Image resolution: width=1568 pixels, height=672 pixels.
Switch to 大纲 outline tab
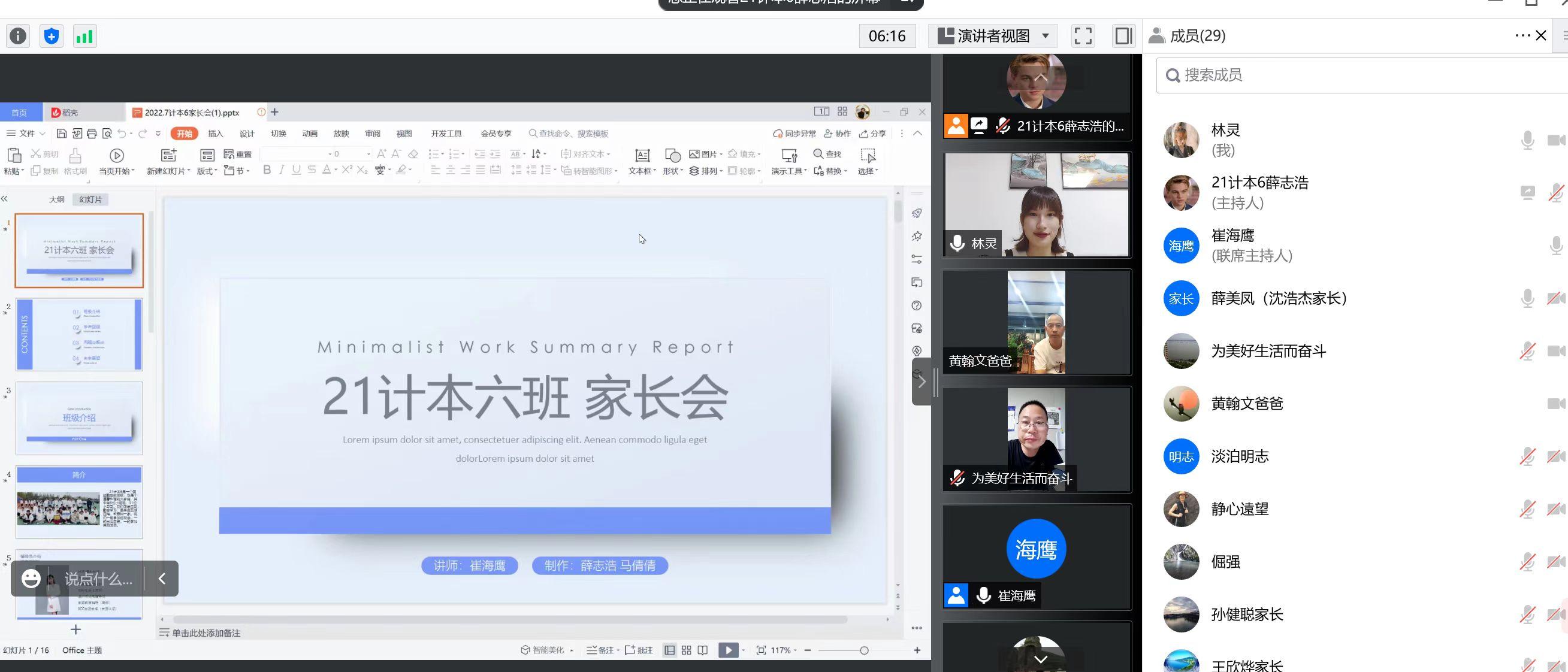(56, 199)
